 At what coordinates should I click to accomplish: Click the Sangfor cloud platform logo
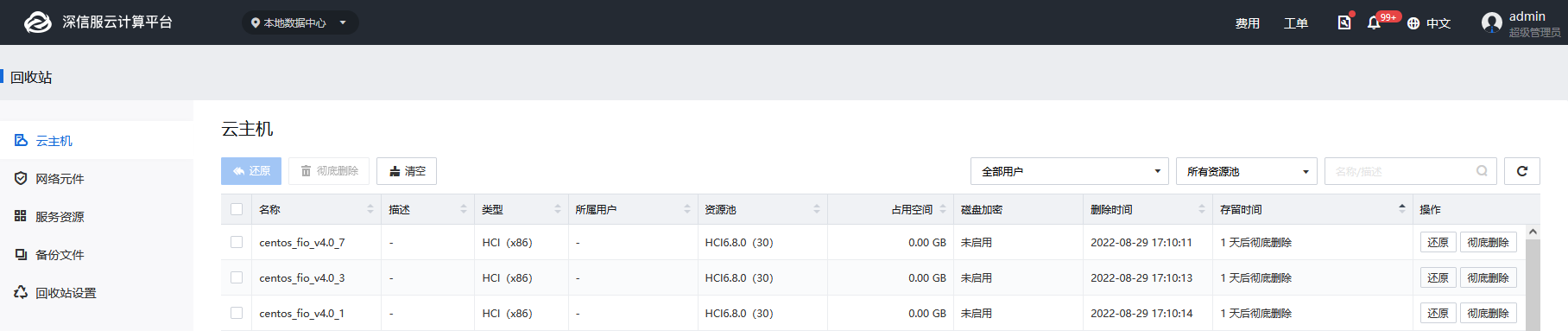click(x=37, y=22)
